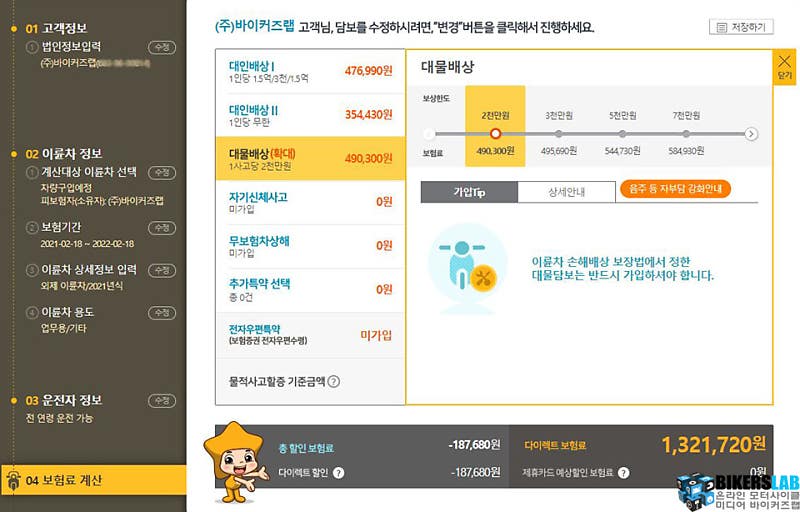
Task: Click the scooter repair illustration icon
Action: click(468, 268)
